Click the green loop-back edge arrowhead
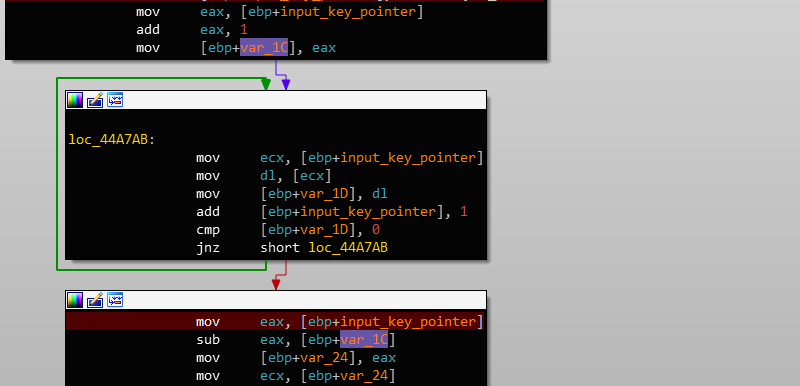800x386 pixels. 265,85
